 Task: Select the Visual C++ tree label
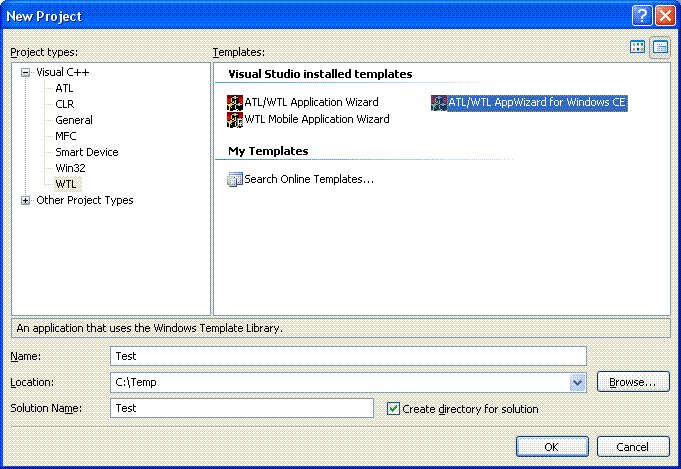pos(63,72)
